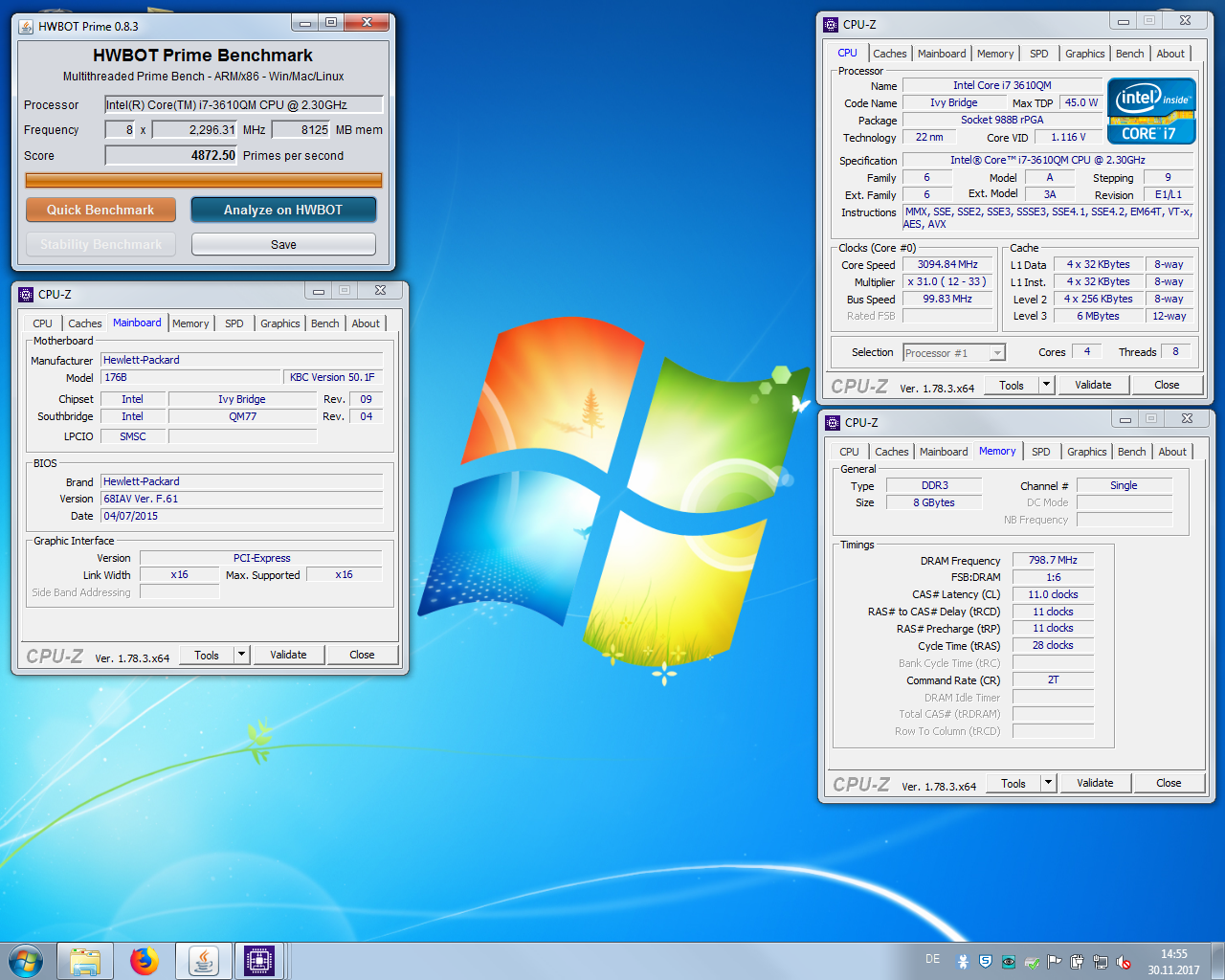Viewport: 1225px width, 980px height.
Task: Open the Windows Start menu orb
Action: coord(26,960)
